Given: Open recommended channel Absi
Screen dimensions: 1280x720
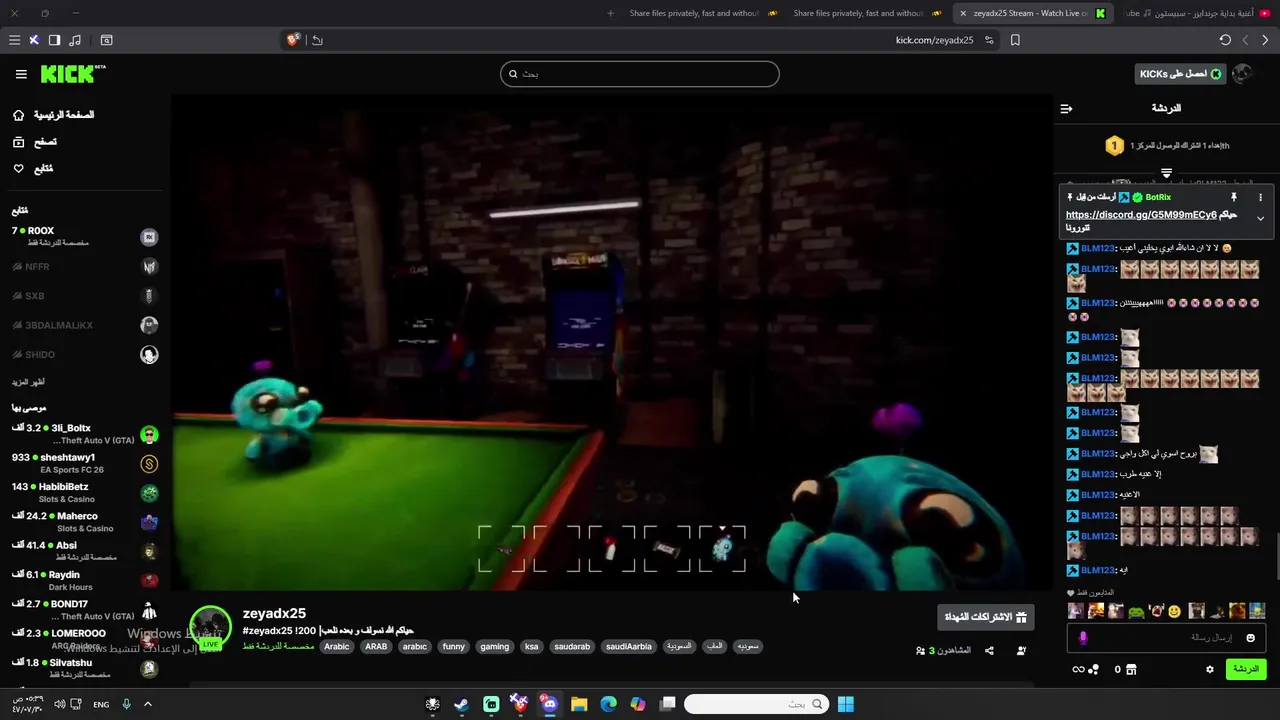Looking at the screenshot, I should pos(85,551).
